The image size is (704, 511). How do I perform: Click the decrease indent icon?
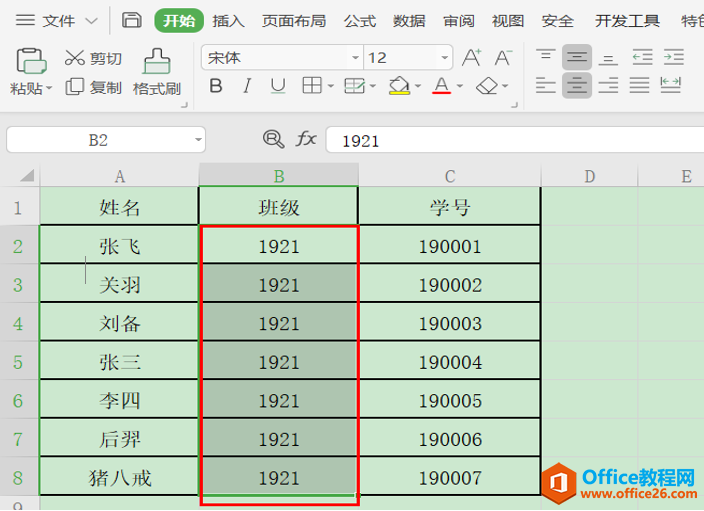coord(642,57)
